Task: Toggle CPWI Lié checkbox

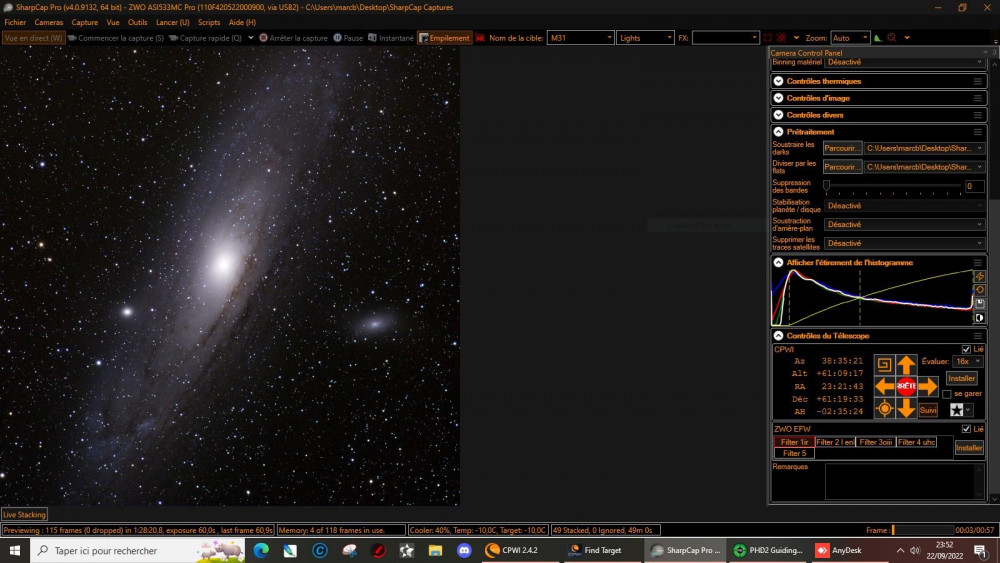Action: [966, 349]
